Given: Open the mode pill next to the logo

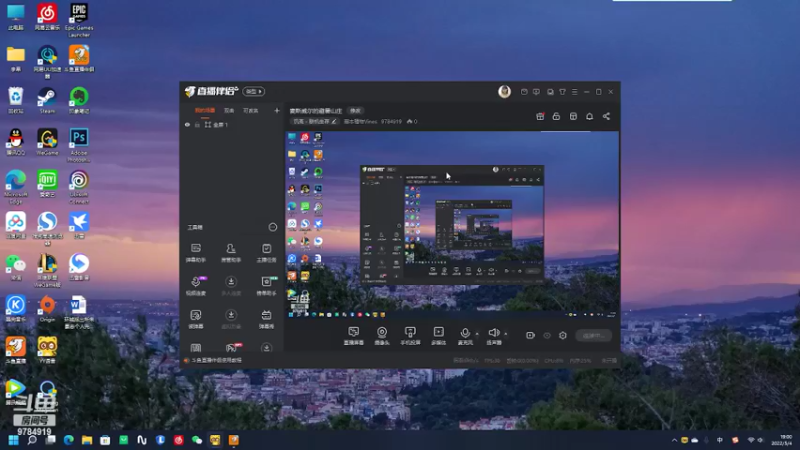Looking at the screenshot, I should [254, 91].
